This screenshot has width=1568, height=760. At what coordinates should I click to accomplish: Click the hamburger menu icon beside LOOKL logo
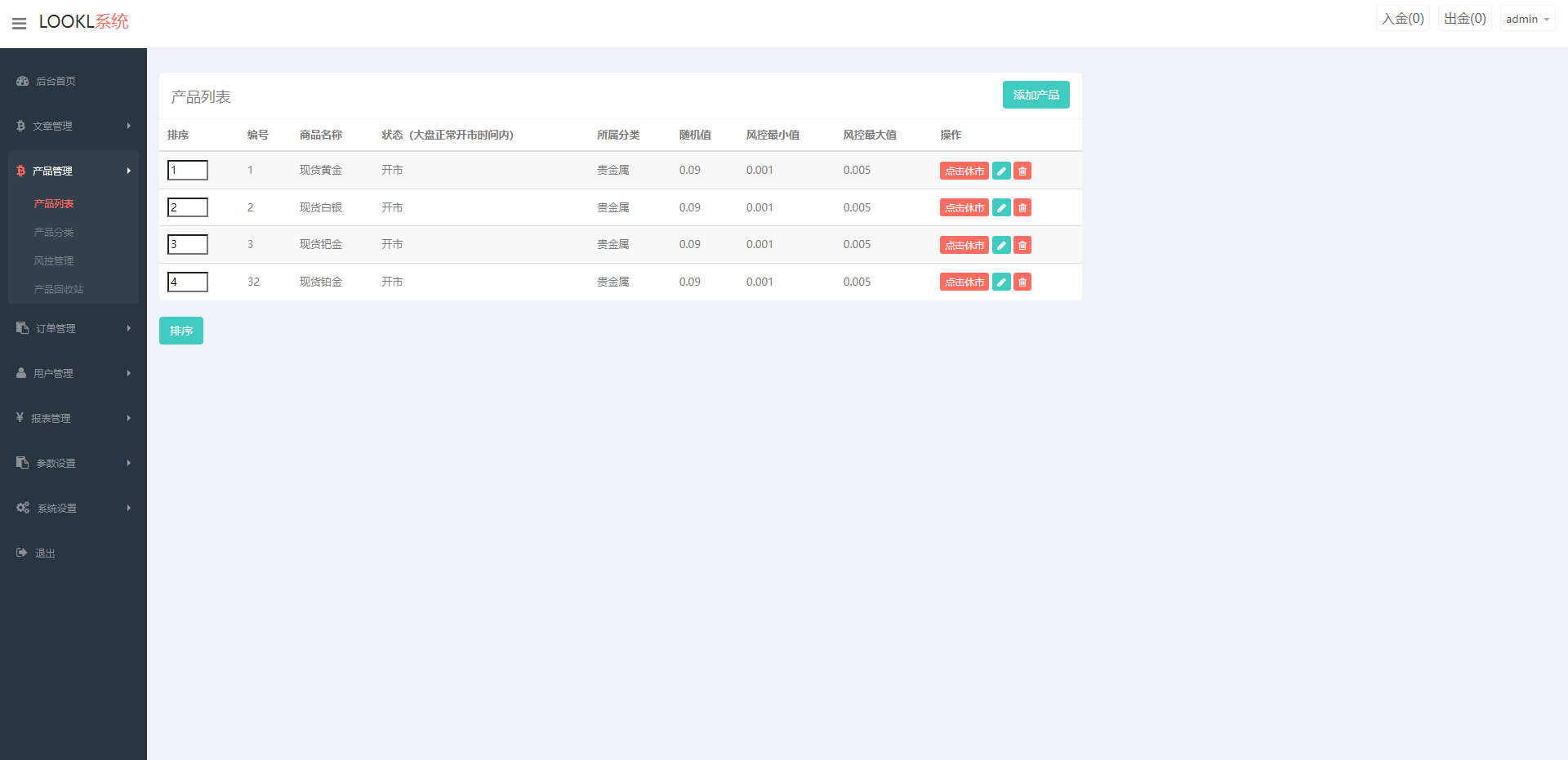19,24
